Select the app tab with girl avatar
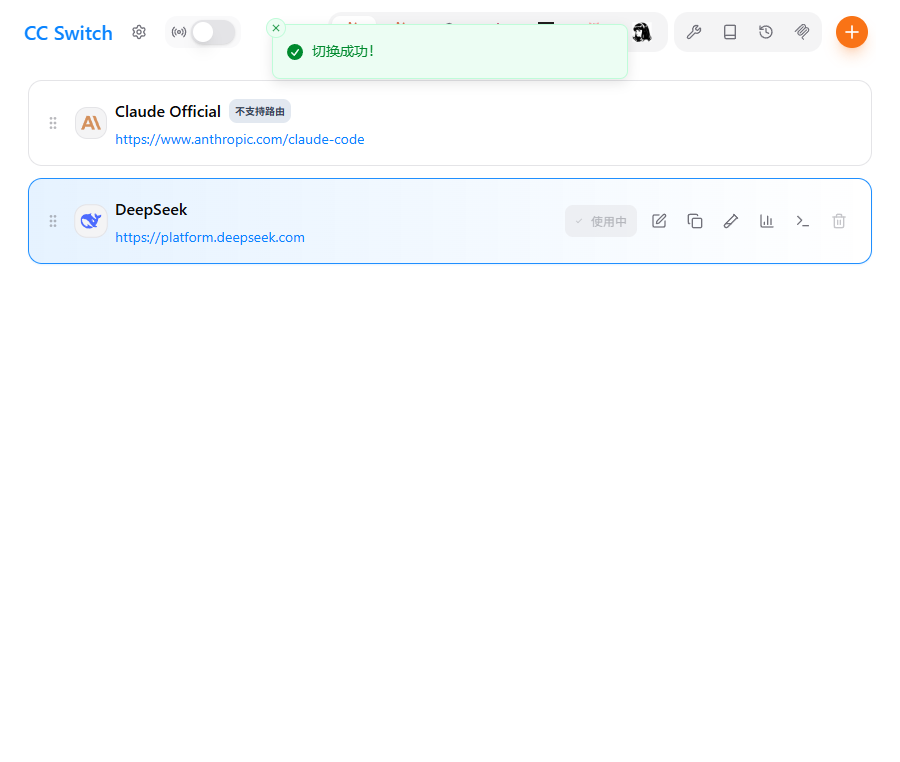This screenshot has height=762, width=900. pos(642,32)
